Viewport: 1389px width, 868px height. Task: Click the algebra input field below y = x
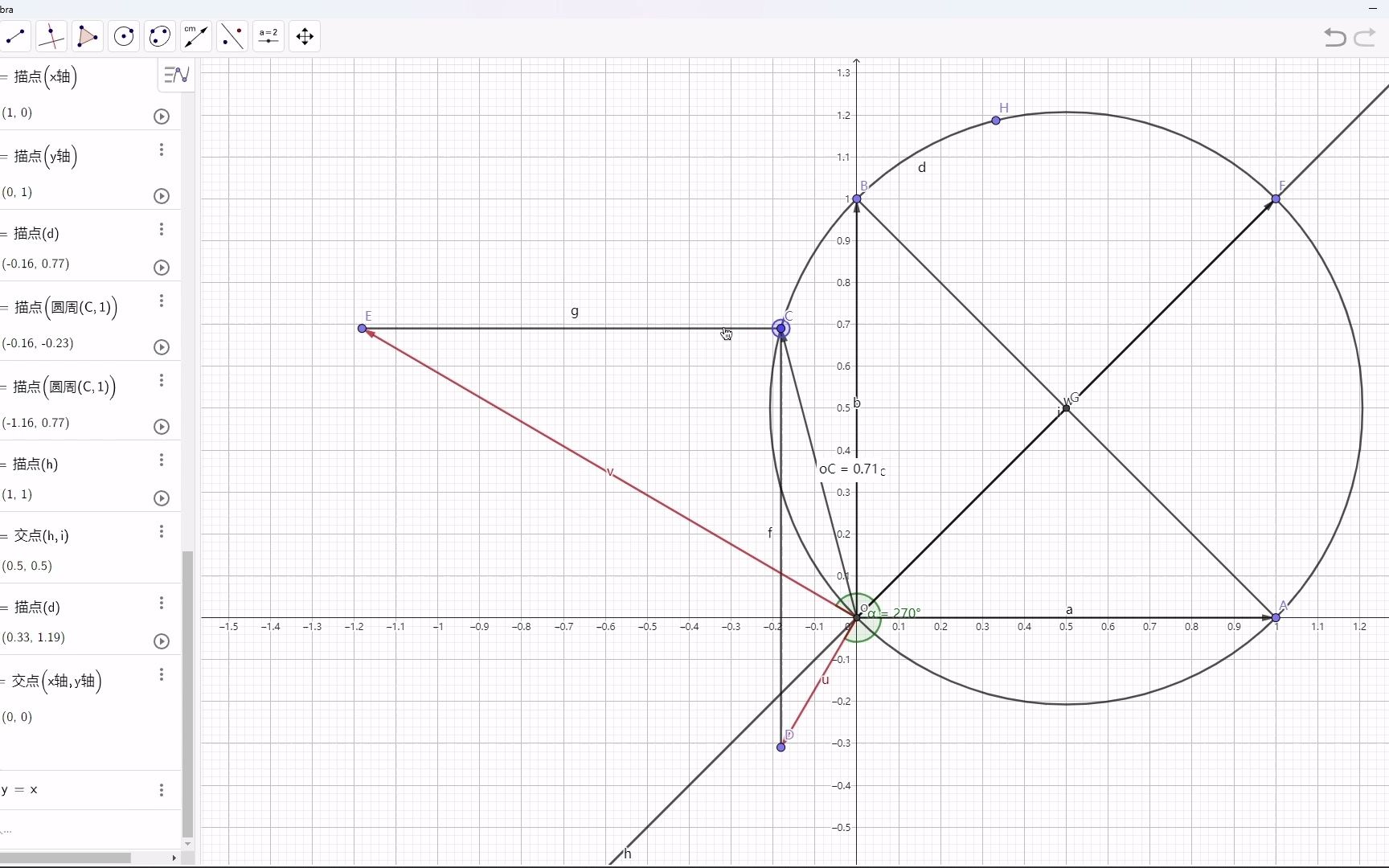(x=90, y=829)
